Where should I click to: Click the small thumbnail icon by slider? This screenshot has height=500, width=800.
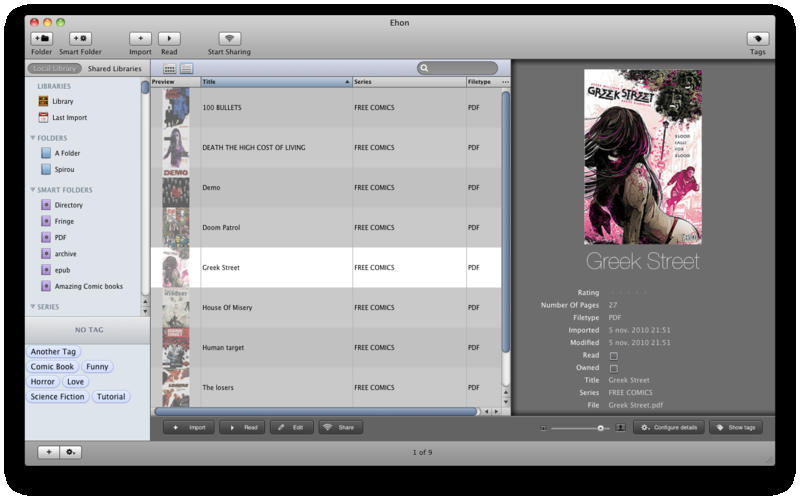(543, 428)
